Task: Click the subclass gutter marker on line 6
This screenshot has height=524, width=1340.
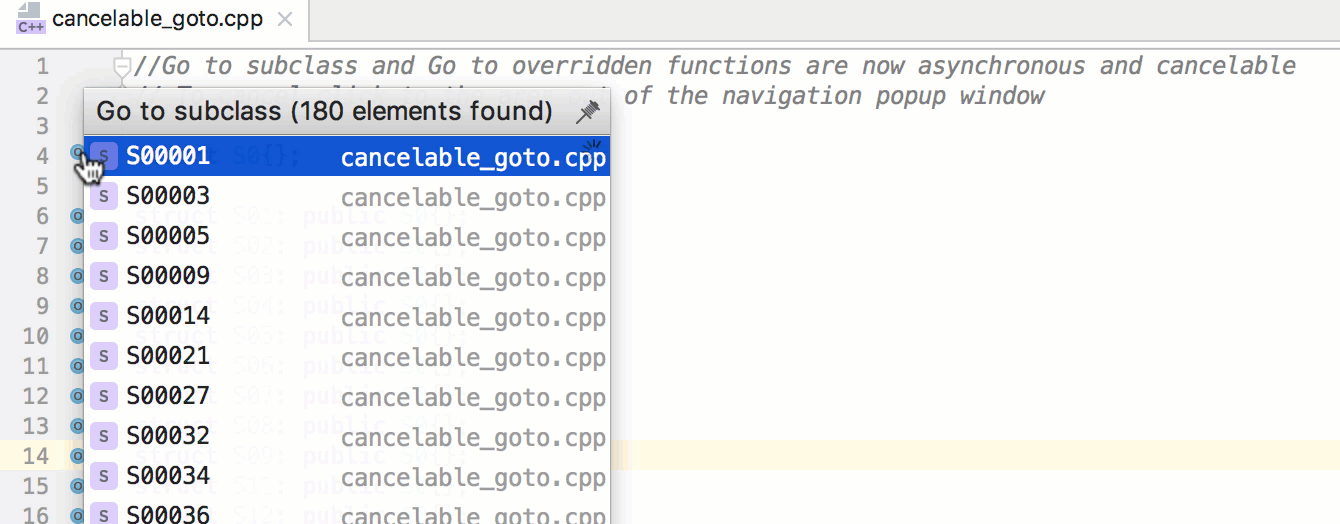Action: pyautogui.click(x=77, y=215)
